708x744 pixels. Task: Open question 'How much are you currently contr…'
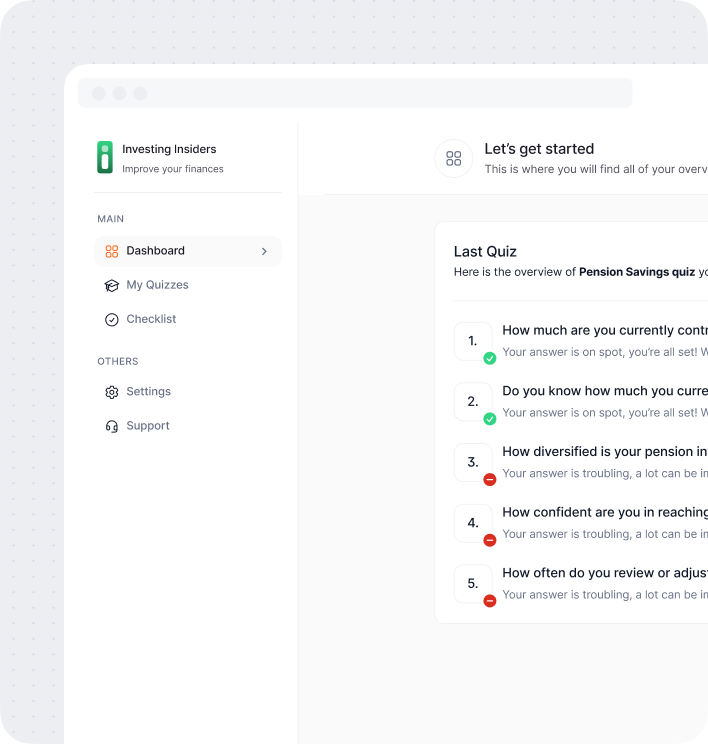(605, 331)
